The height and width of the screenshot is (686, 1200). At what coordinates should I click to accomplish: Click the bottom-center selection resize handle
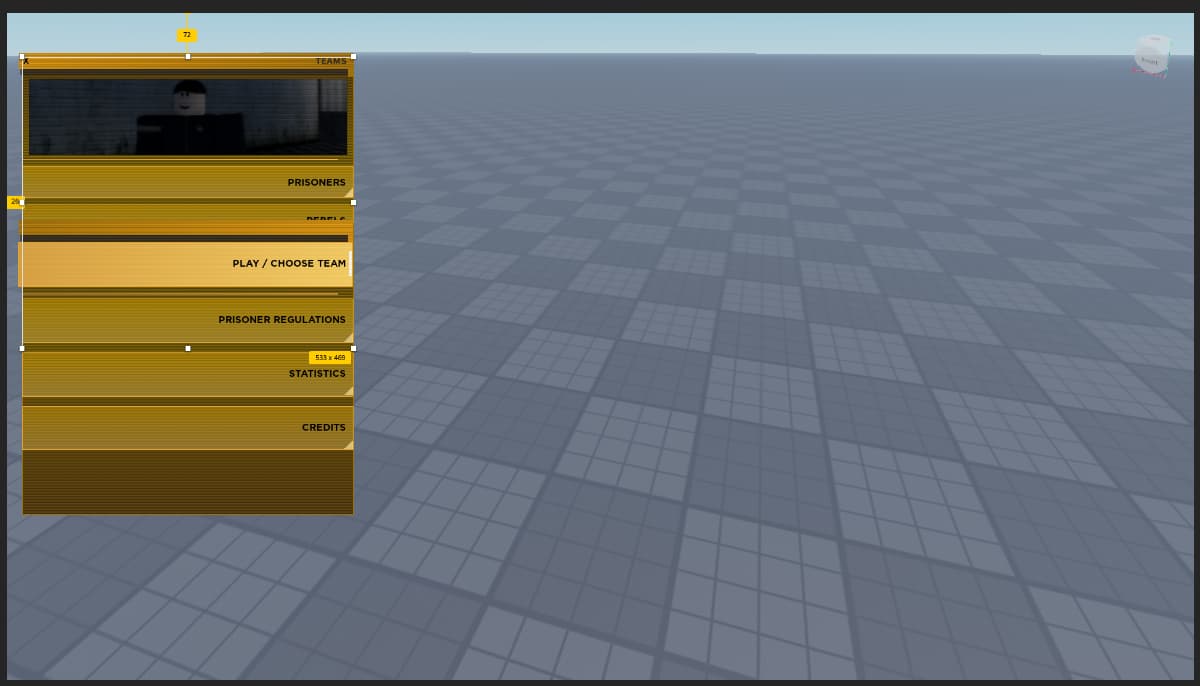188,348
